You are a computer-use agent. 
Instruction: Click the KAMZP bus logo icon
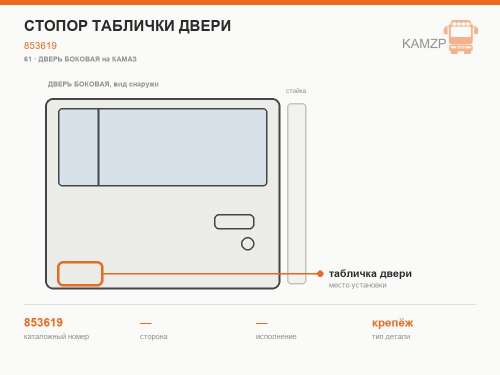tap(461, 37)
